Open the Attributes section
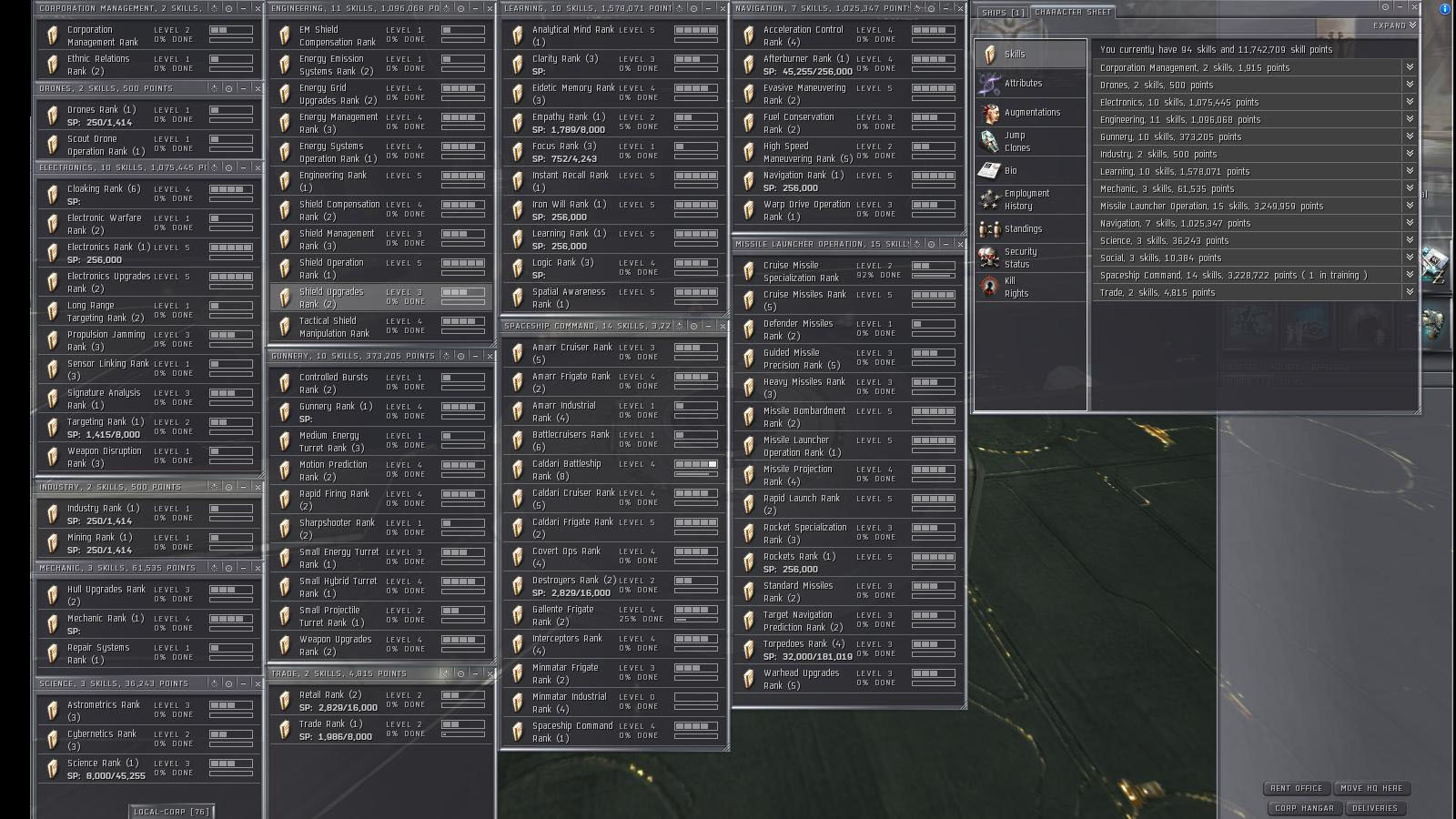Image resolution: width=1456 pixels, height=819 pixels. click(x=1031, y=84)
